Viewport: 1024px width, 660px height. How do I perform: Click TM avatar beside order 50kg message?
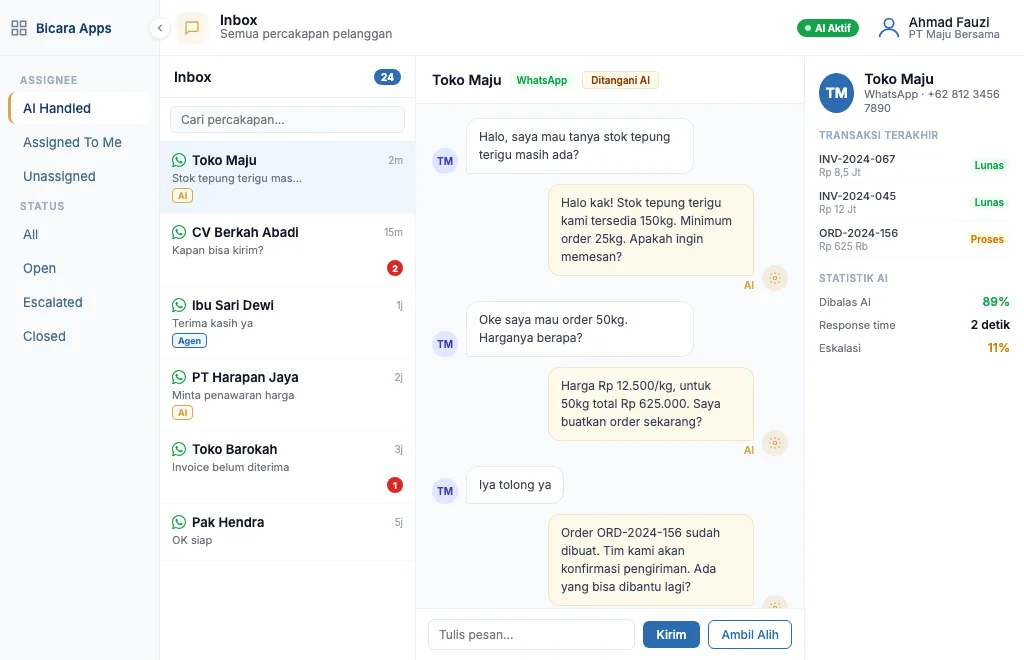tap(445, 344)
